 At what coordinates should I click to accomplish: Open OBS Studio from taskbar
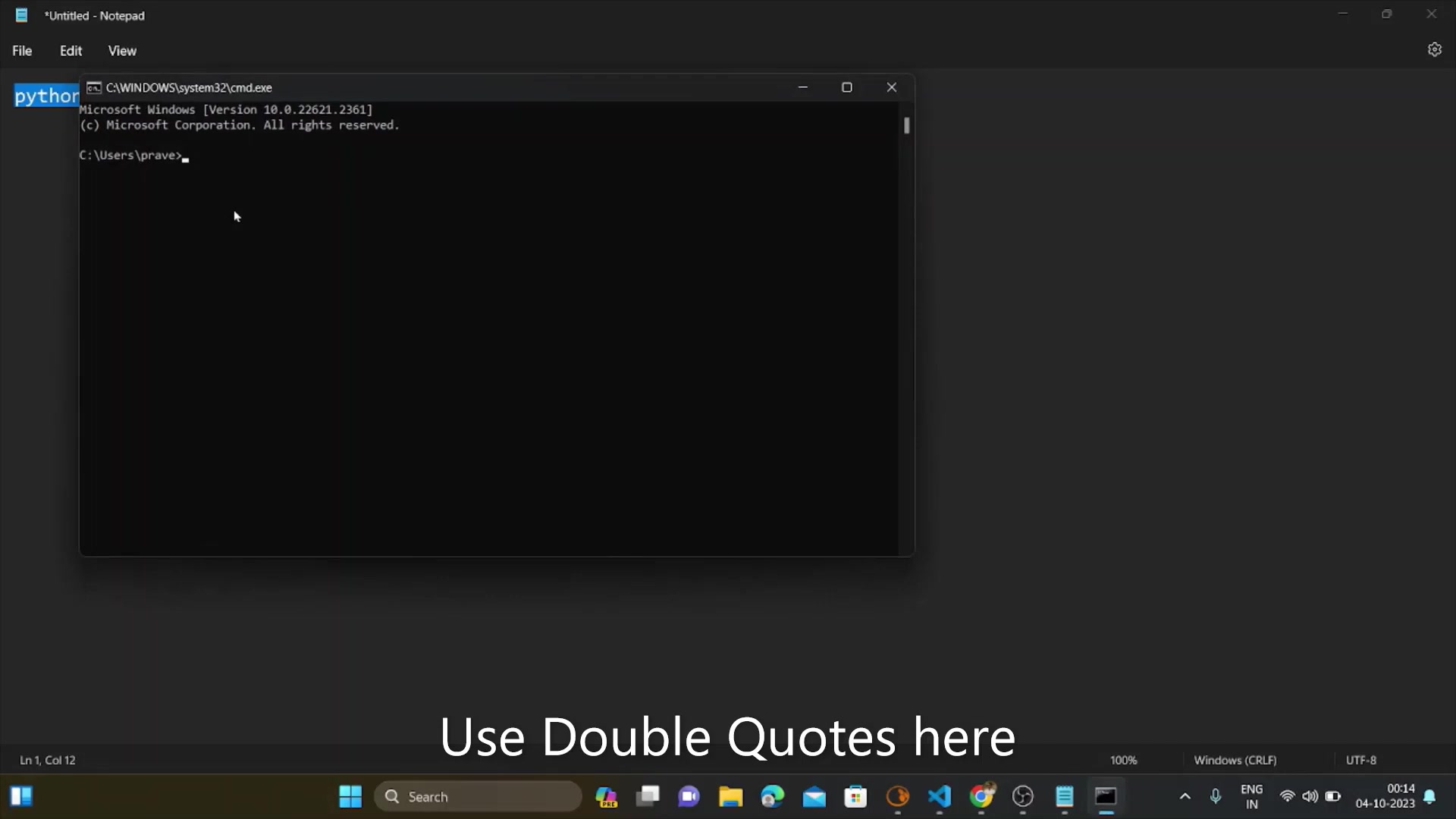pos(1023,796)
